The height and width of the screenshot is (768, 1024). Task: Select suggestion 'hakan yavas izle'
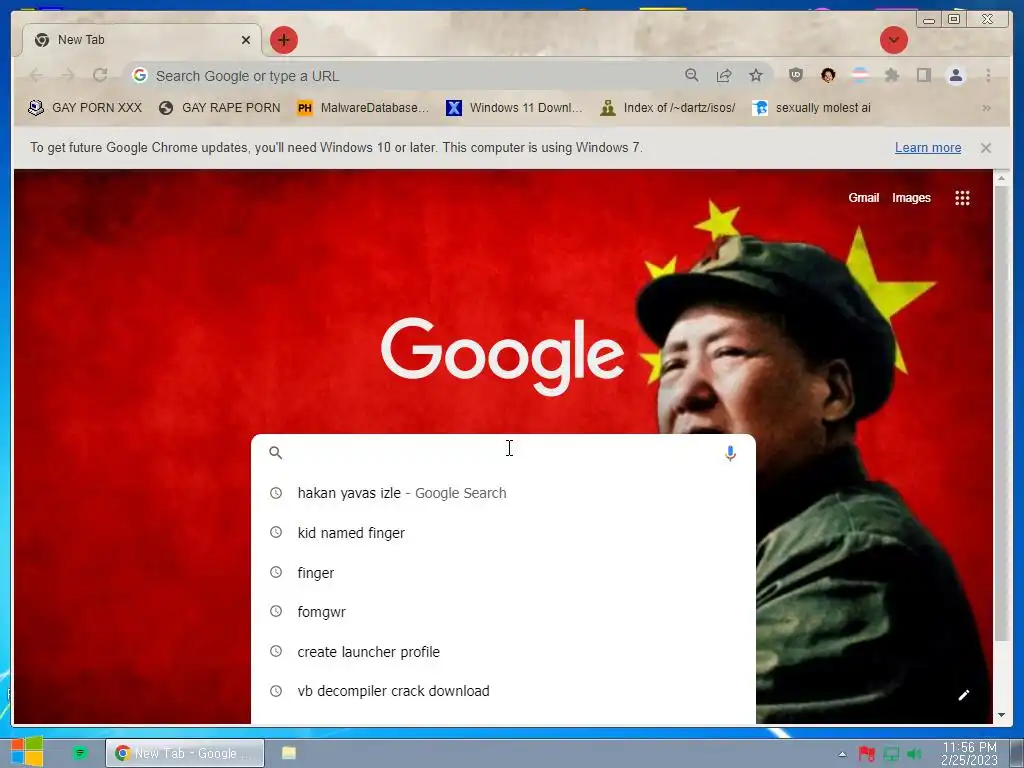[503, 493]
